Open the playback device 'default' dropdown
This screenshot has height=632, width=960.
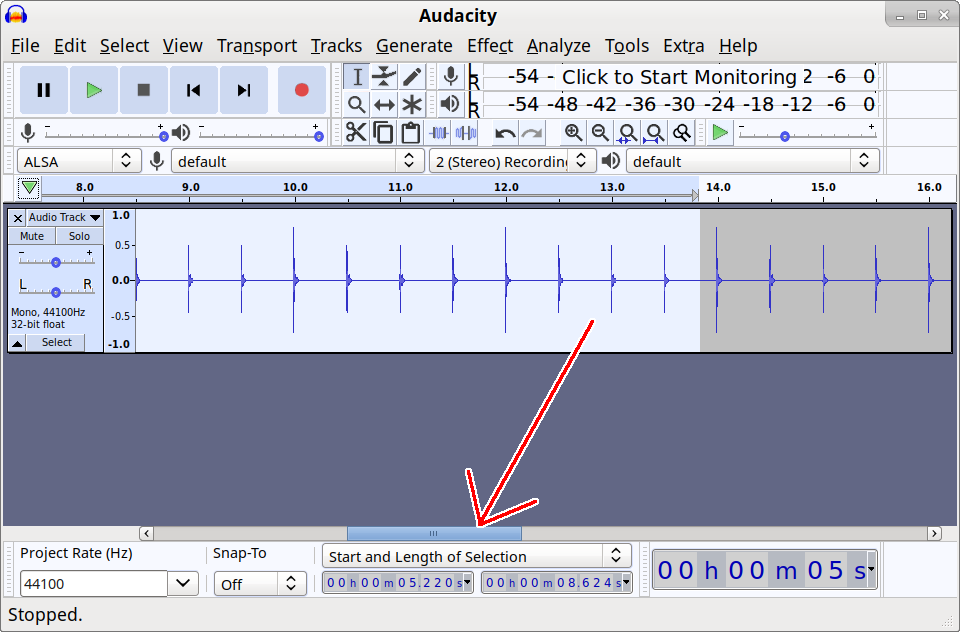tap(752, 161)
